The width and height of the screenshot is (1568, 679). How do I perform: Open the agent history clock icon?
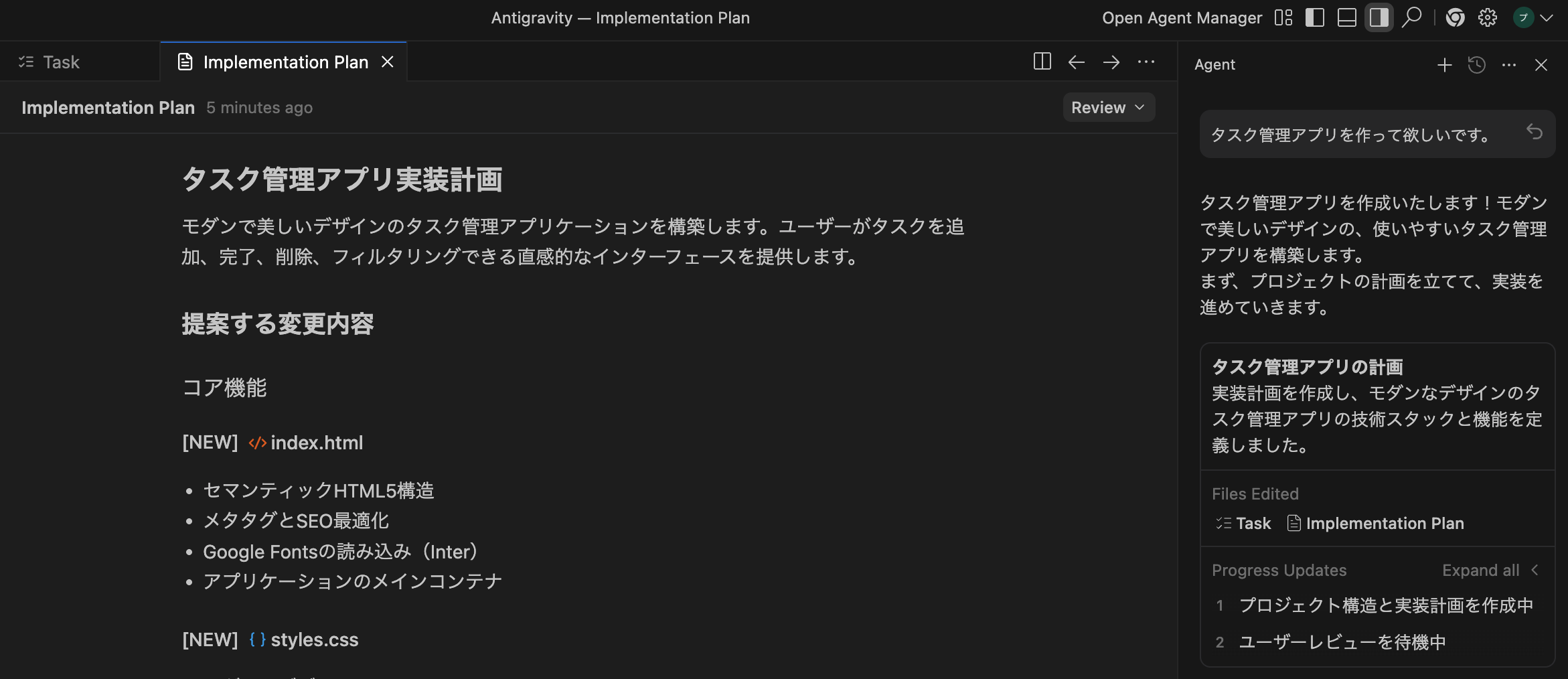1476,65
